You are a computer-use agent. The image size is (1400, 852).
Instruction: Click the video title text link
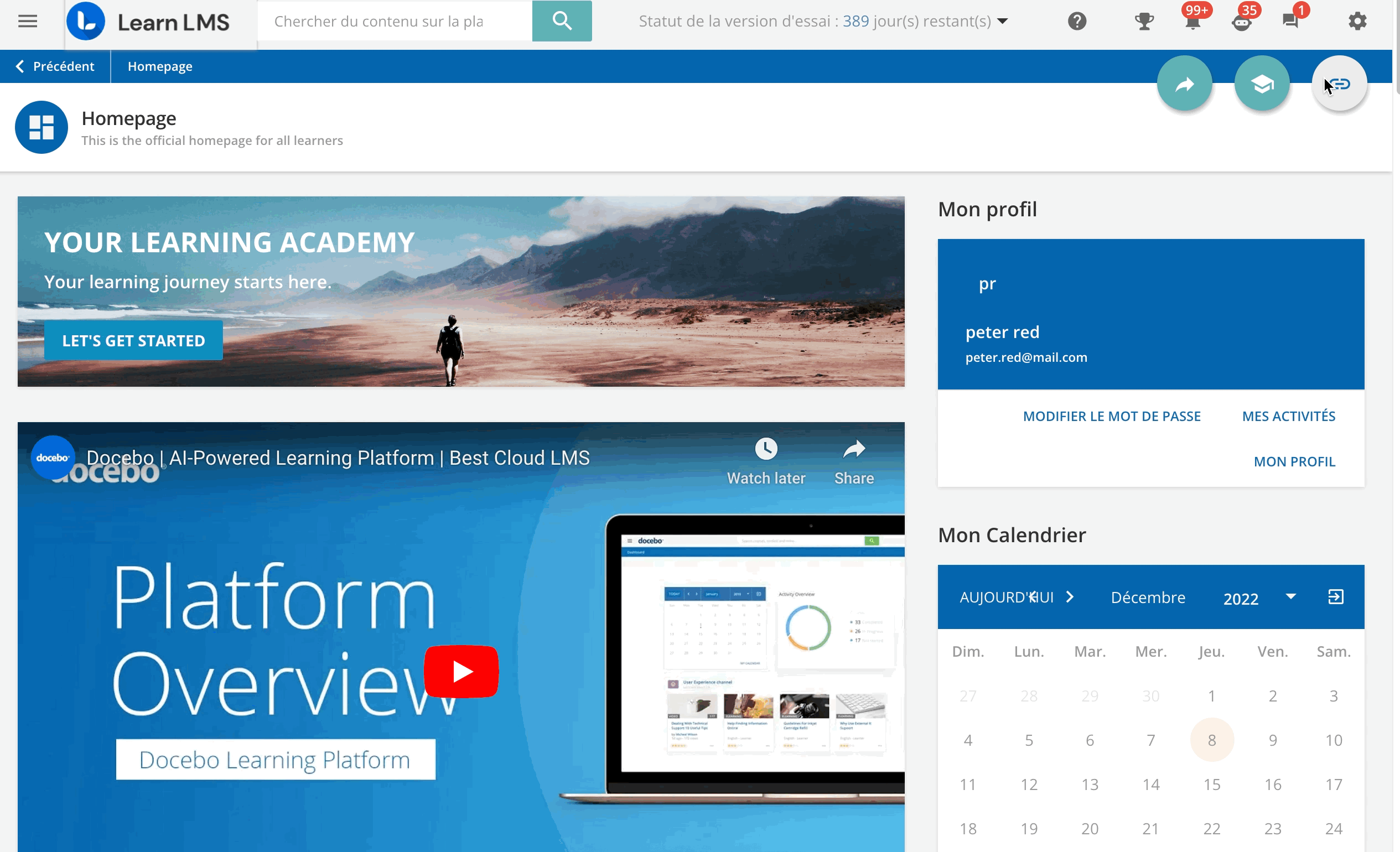pos(338,458)
